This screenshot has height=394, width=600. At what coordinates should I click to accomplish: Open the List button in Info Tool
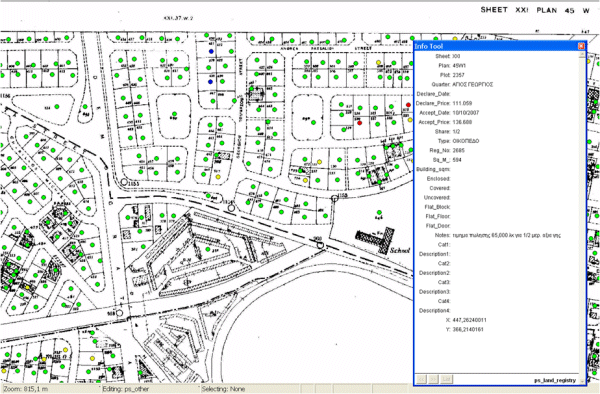(x=446, y=379)
